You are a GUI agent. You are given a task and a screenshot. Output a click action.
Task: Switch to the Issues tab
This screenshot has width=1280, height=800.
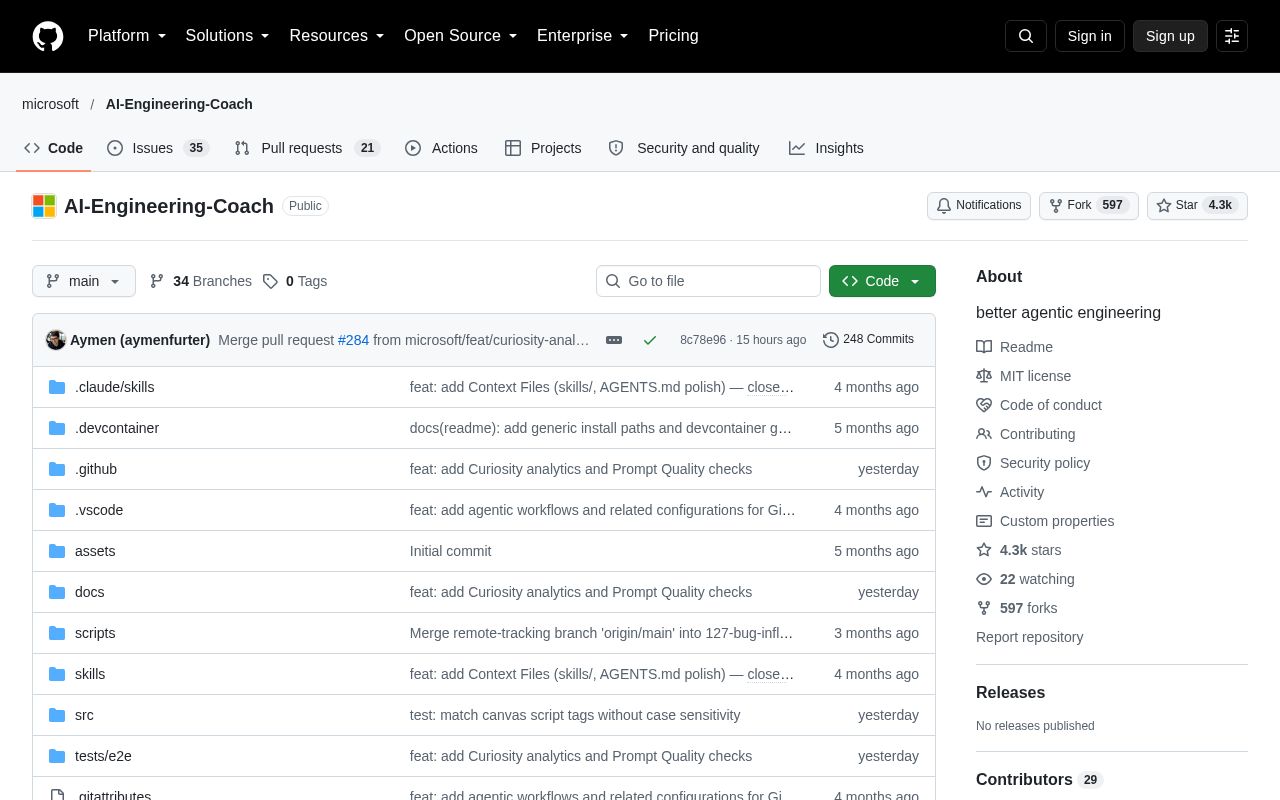[x=157, y=148]
